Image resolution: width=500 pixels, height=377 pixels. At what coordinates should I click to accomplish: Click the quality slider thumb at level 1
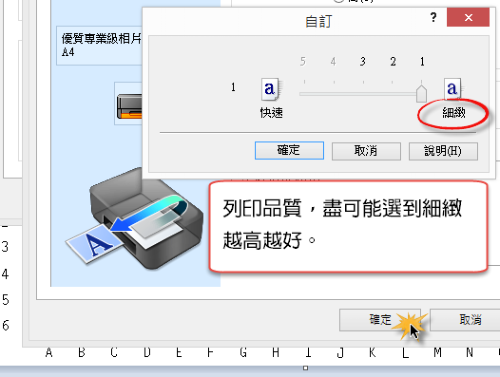tap(421, 93)
